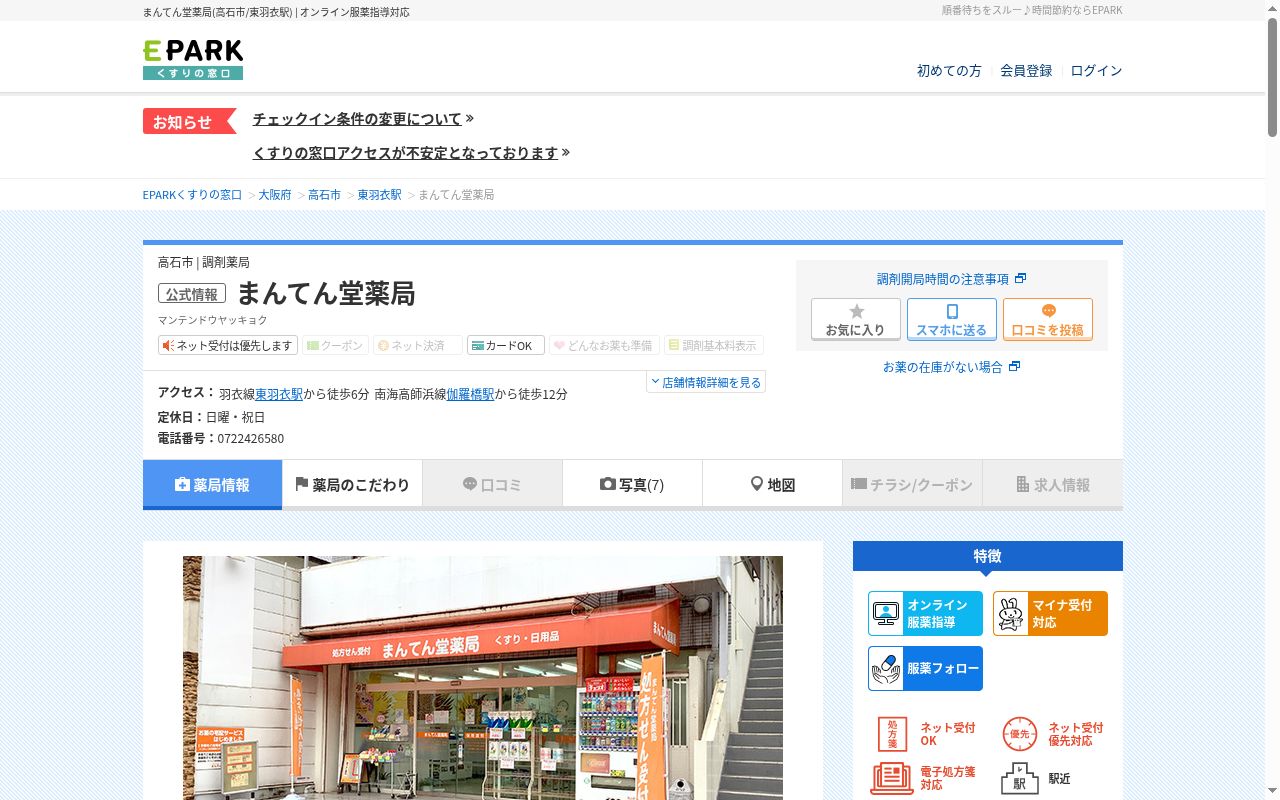Open the 会員登録 link

(1026, 71)
